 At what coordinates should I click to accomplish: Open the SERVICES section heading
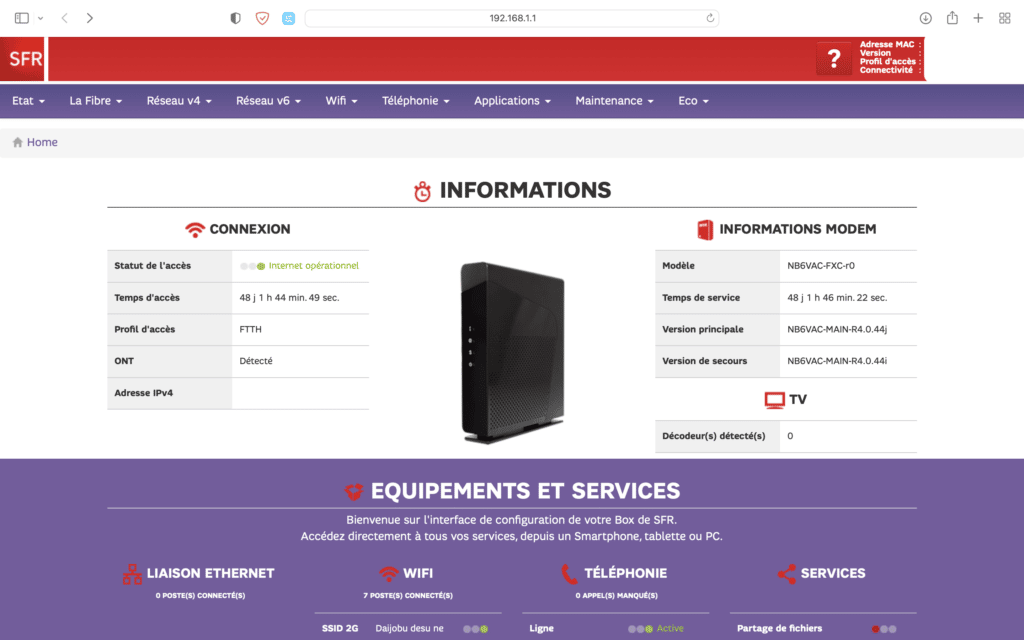(833, 573)
